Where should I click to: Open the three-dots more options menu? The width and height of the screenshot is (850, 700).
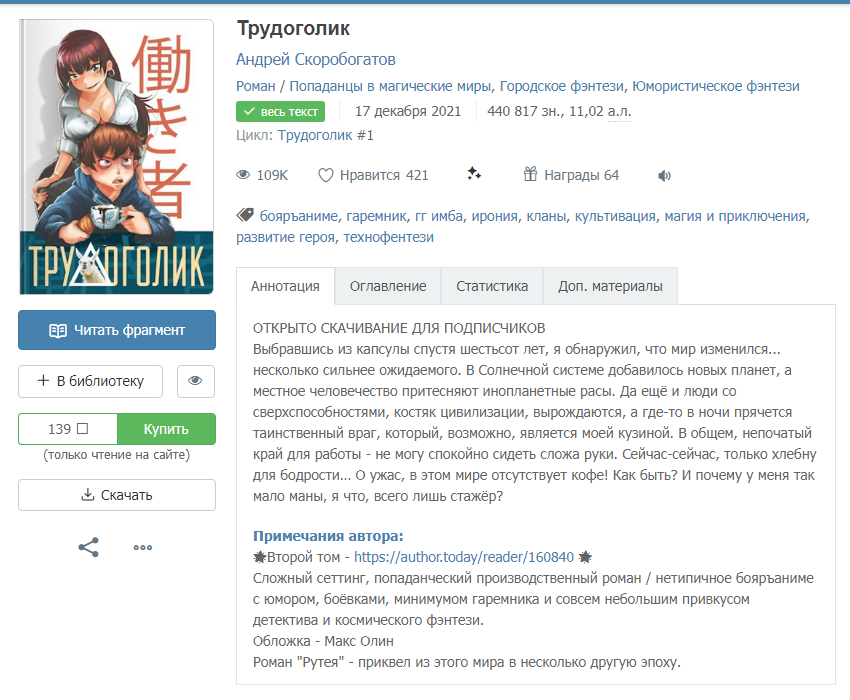pos(143,547)
